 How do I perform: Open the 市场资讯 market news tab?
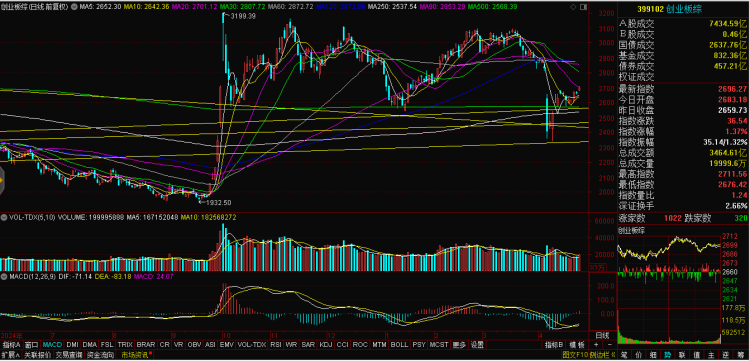(136, 355)
